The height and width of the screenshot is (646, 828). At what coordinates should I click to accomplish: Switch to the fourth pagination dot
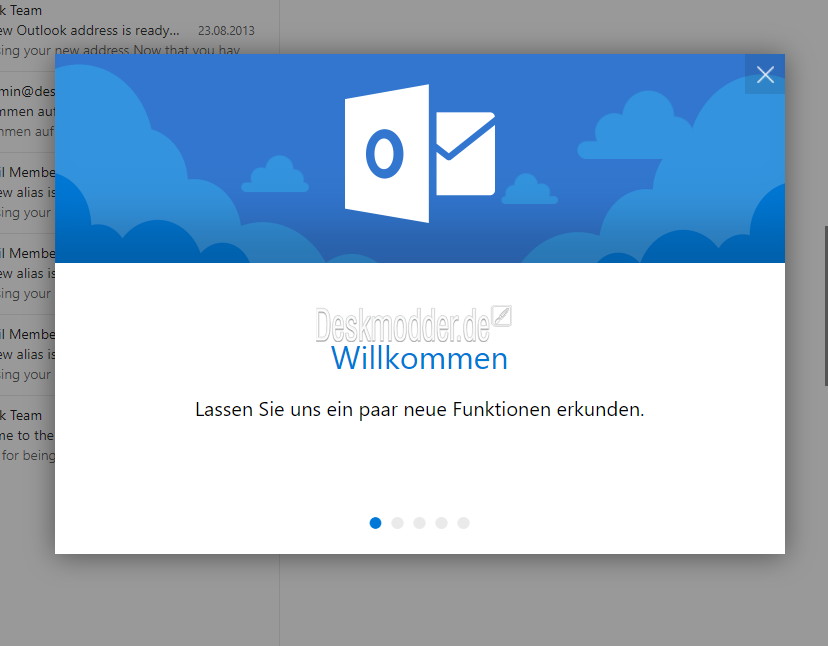click(x=441, y=523)
